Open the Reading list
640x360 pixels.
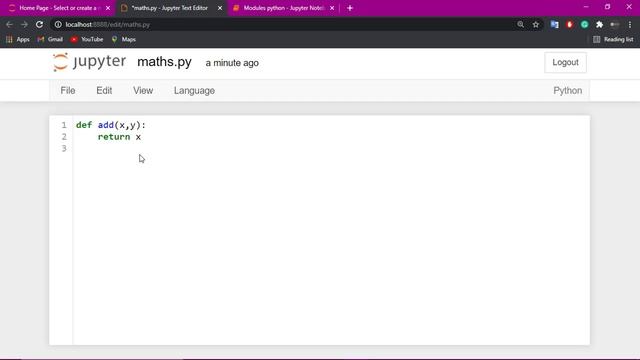pyautogui.click(x=613, y=39)
